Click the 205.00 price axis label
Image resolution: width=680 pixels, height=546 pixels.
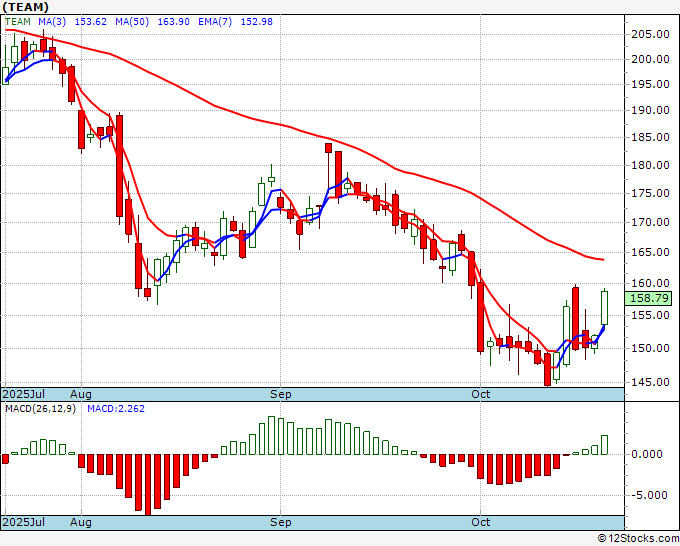[x=651, y=34]
